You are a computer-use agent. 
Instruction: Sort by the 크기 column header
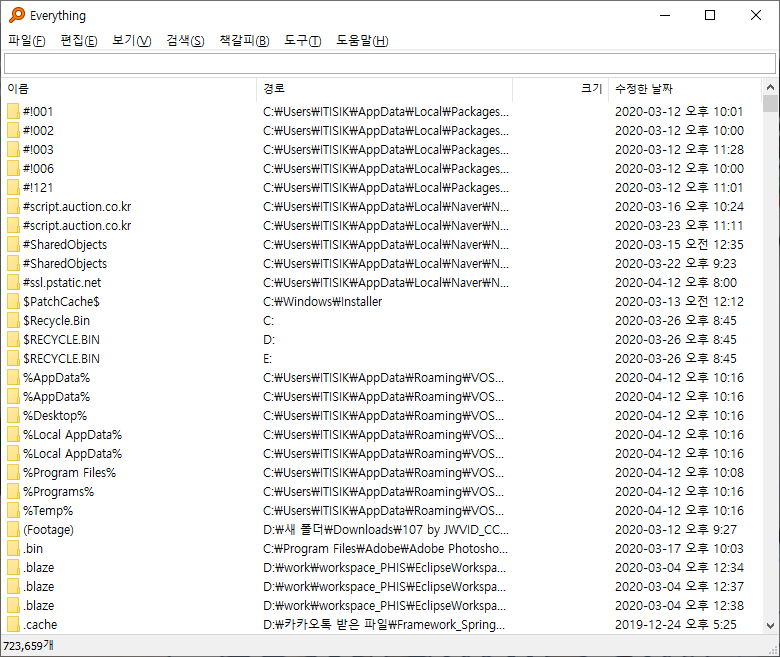tap(561, 89)
